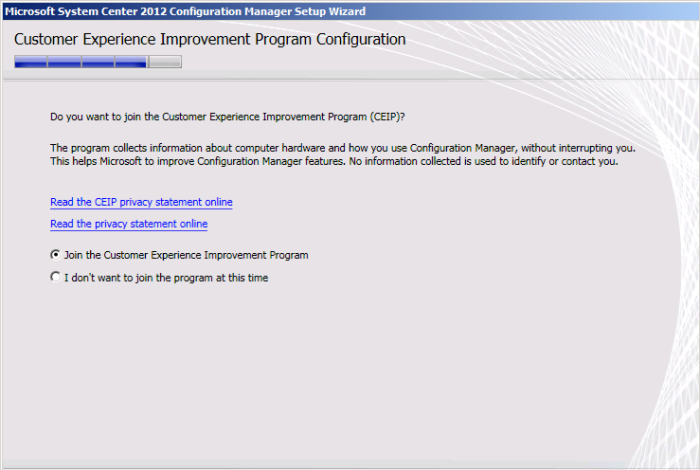Open Read the privacy statement online link

tap(129, 224)
